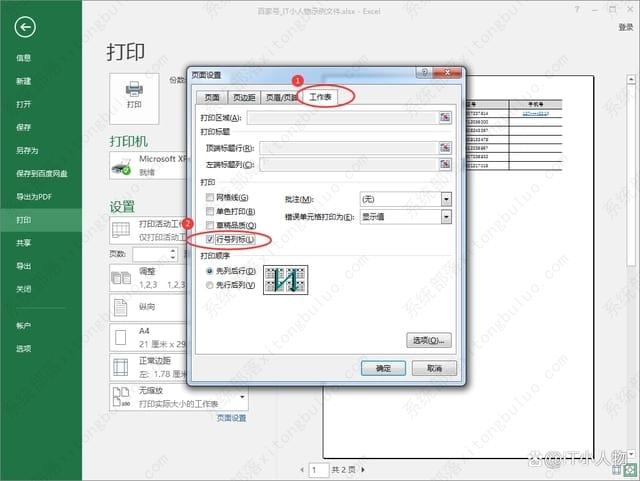
Task: Click the 左端标题列 range selector icon
Action: (444, 164)
